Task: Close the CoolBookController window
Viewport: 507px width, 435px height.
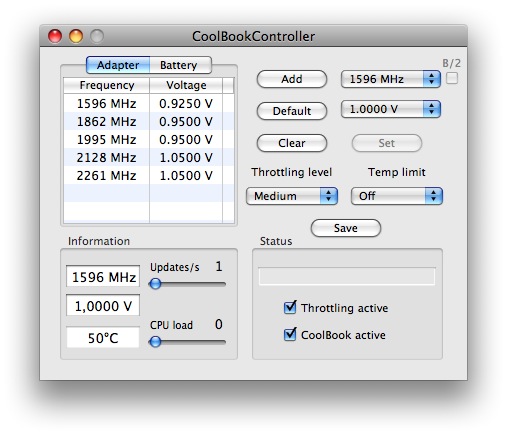Action: pyautogui.click(x=55, y=36)
